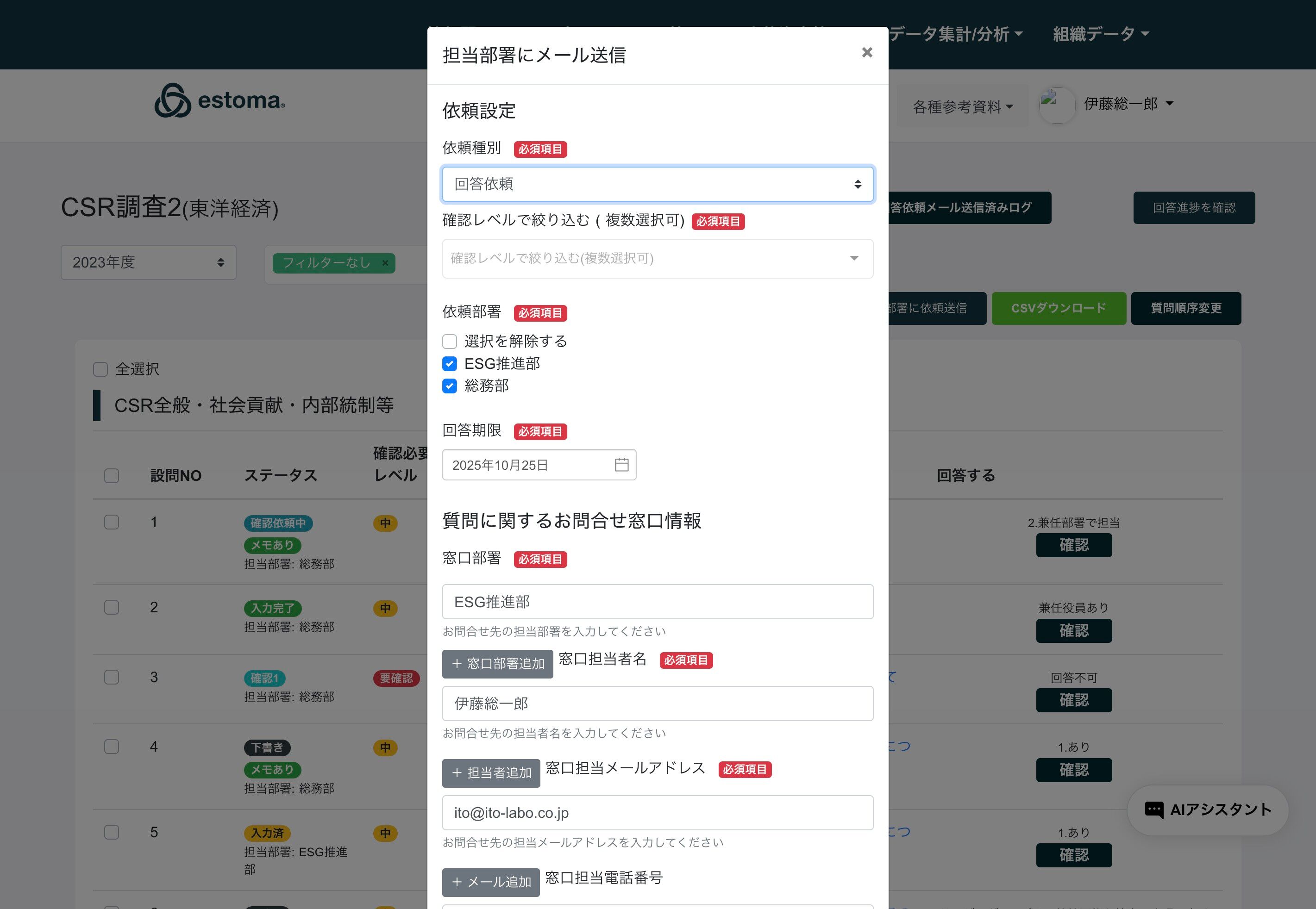1316x909 pixels.
Task: Uncheck the ESG推進部 checkbox
Action: [450, 364]
